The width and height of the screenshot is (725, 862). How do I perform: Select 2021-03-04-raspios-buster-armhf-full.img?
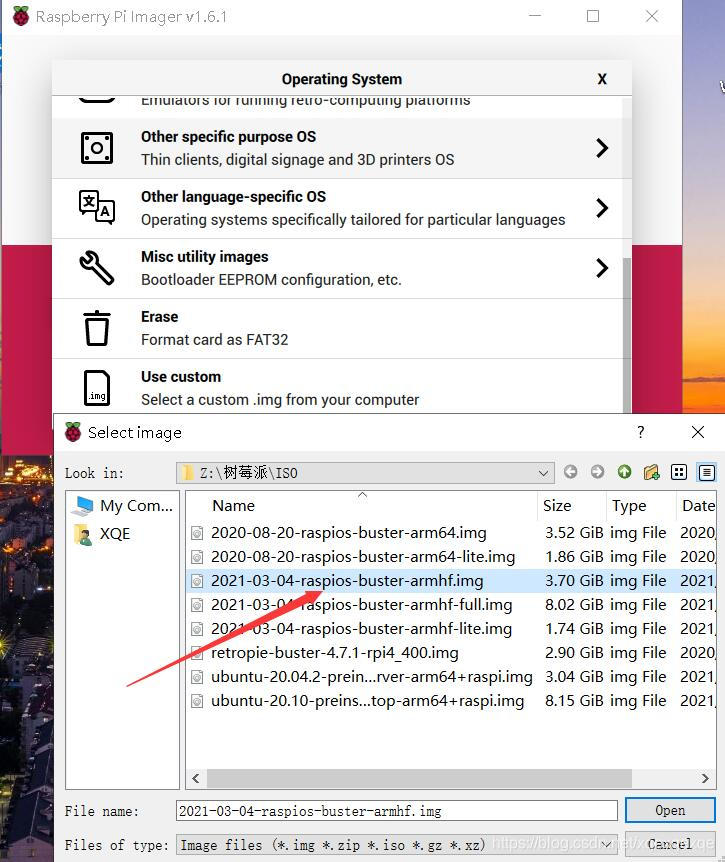[x=361, y=605]
